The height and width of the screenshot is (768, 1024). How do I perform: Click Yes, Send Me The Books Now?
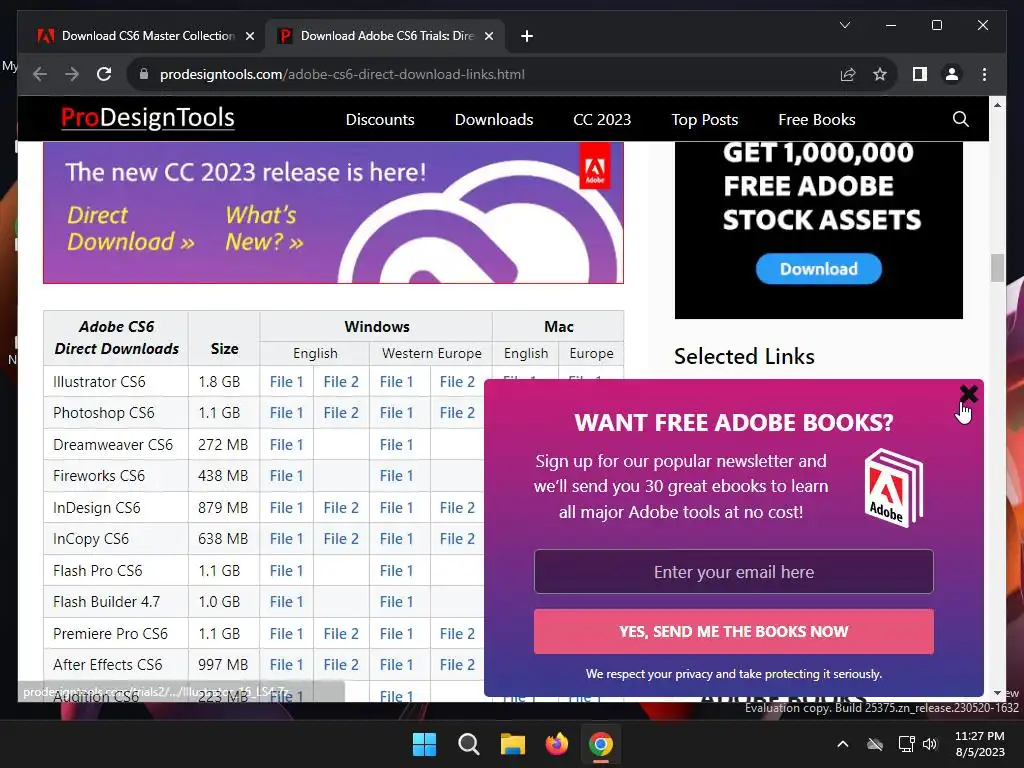(x=733, y=631)
